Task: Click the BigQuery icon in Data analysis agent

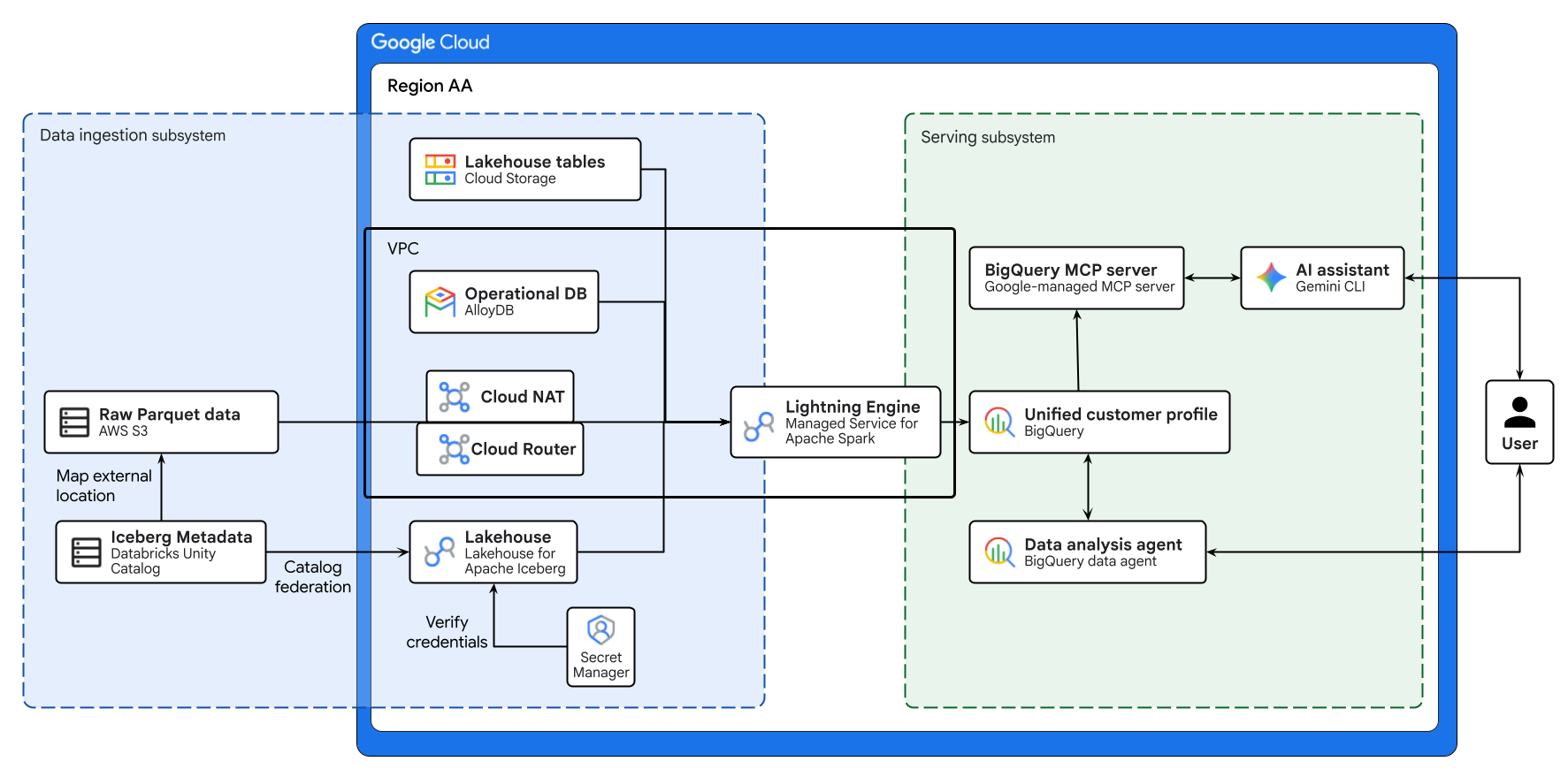Action: click(999, 552)
